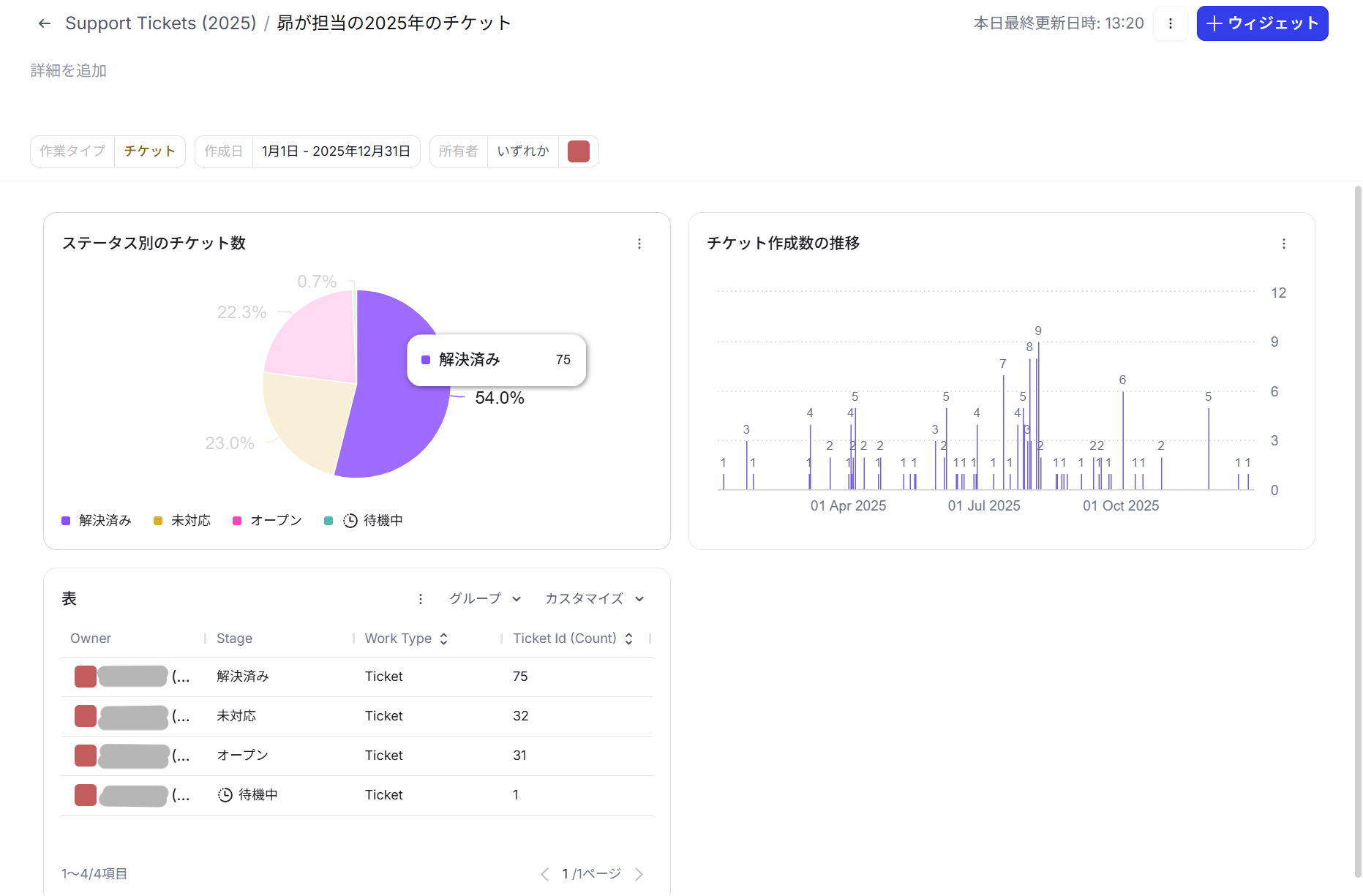Click the 詳細を追加 link

coord(68,70)
